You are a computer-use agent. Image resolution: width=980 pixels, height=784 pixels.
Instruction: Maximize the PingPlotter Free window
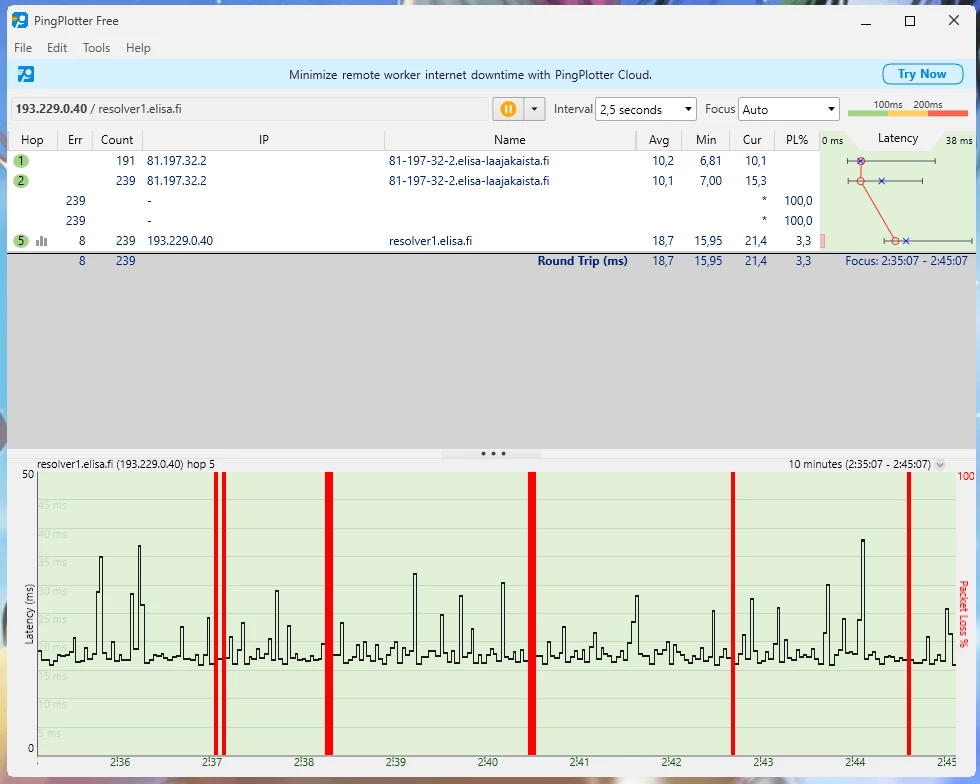pyautogui.click(x=910, y=21)
